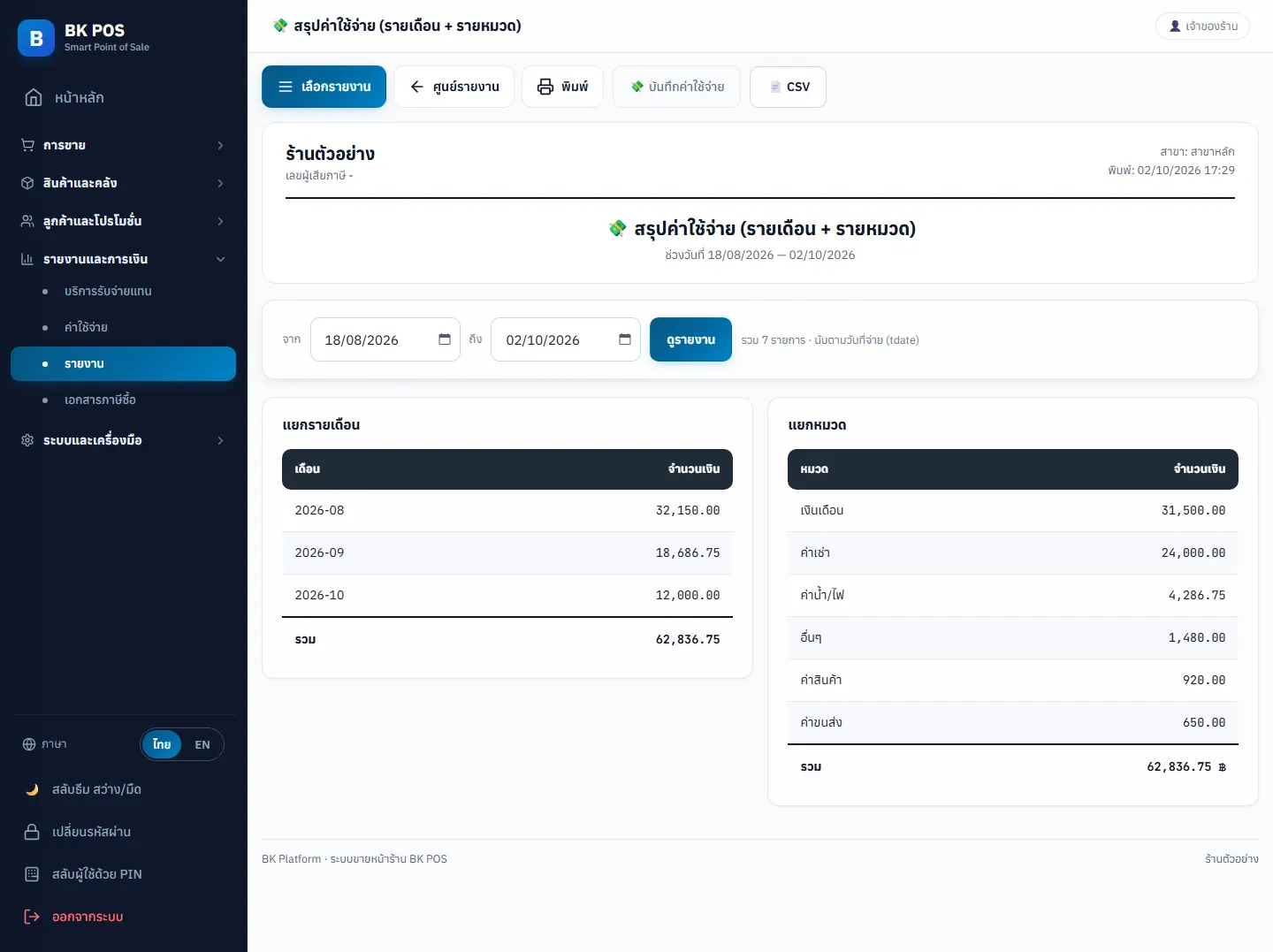Open the home icon หน้าหลัก
1273x952 pixels.
tap(34, 97)
